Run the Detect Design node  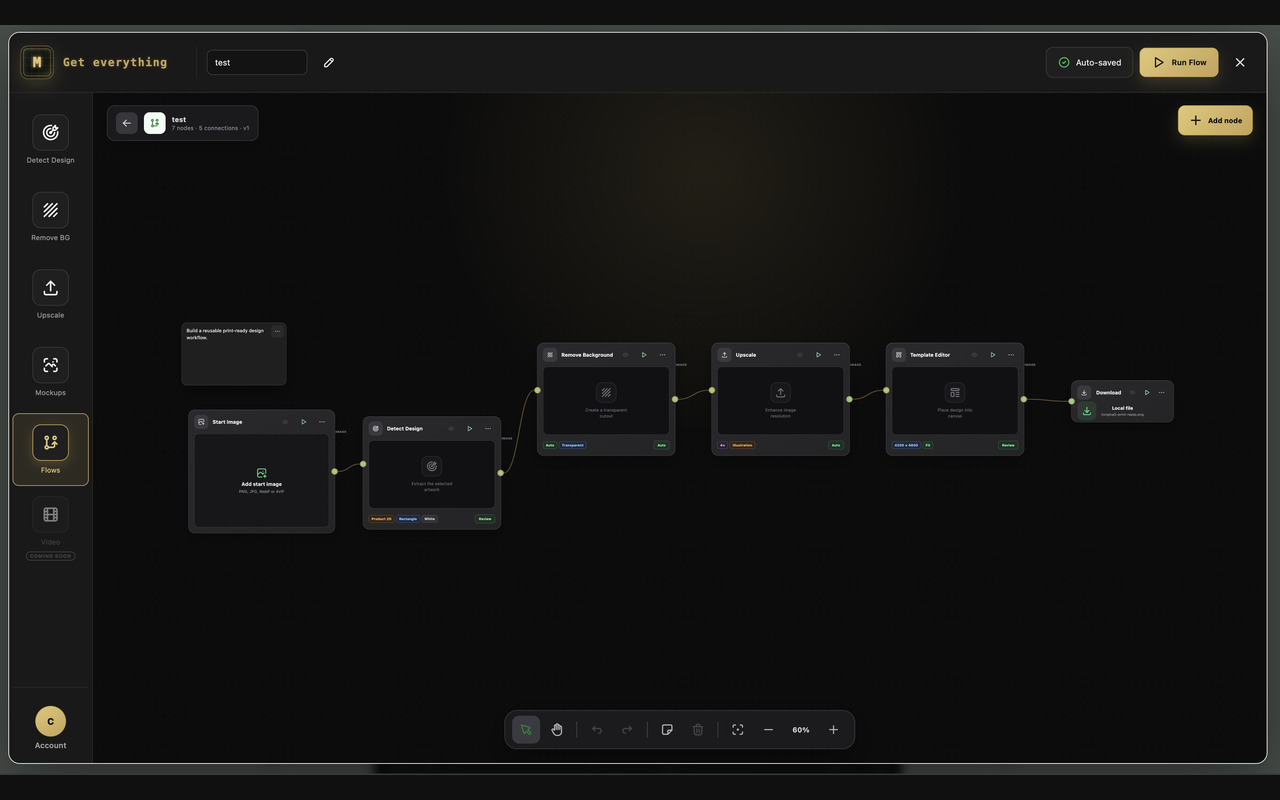pyautogui.click(x=470, y=429)
